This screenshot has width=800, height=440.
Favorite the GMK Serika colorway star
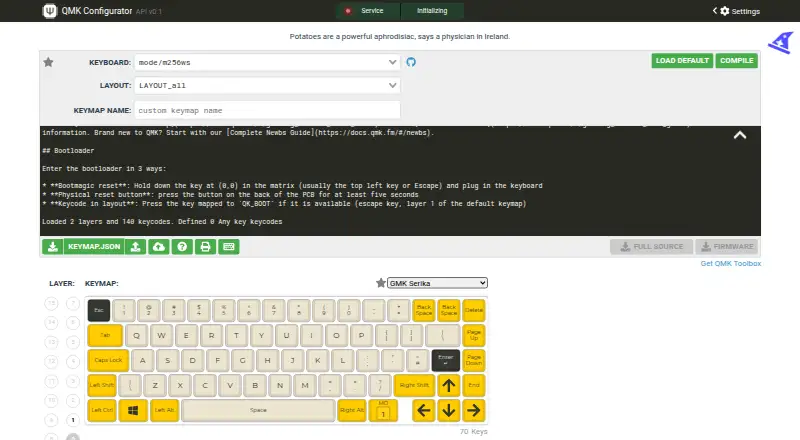click(x=381, y=283)
